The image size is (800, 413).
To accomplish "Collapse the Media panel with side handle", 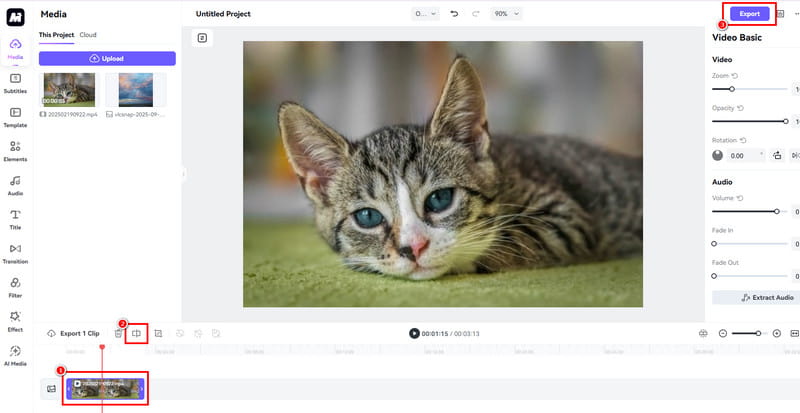I will tap(183, 174).
